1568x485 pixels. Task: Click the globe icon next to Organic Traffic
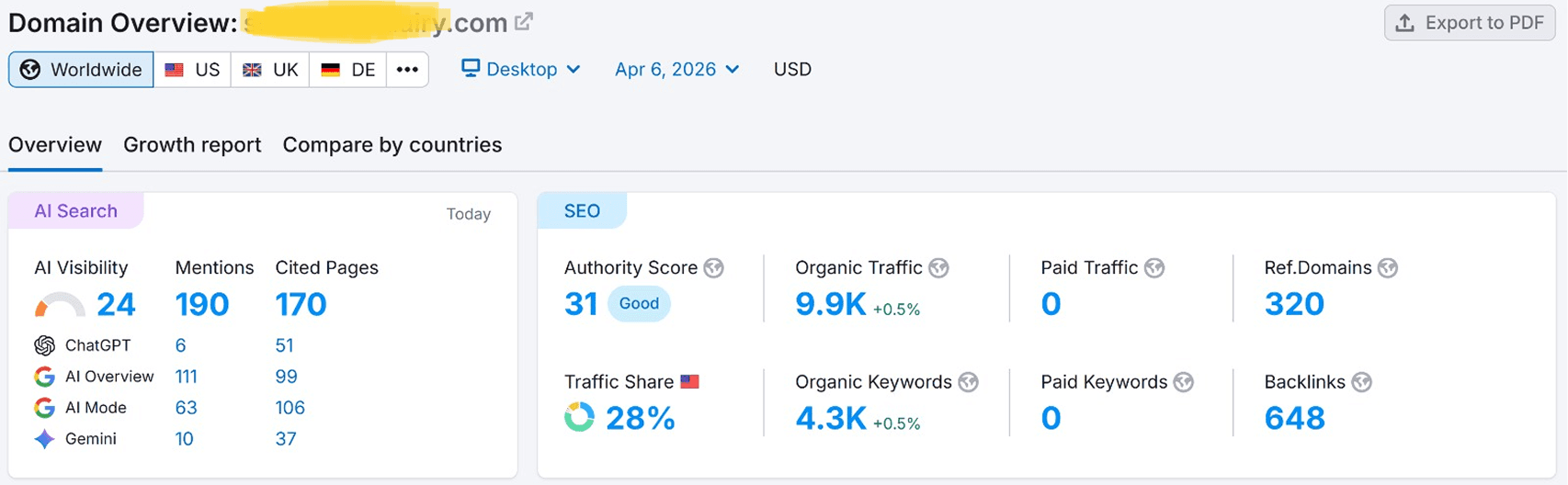(x=938, y=268)
